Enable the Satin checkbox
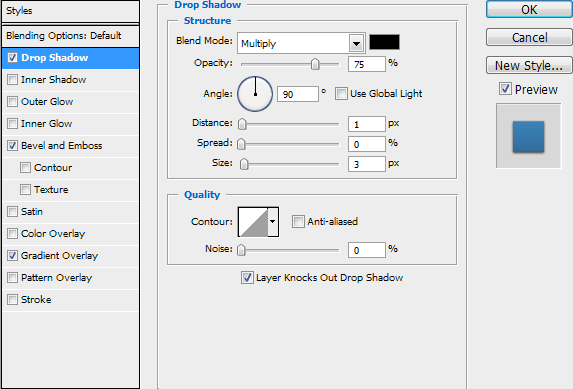 click(x=12, y=211)
